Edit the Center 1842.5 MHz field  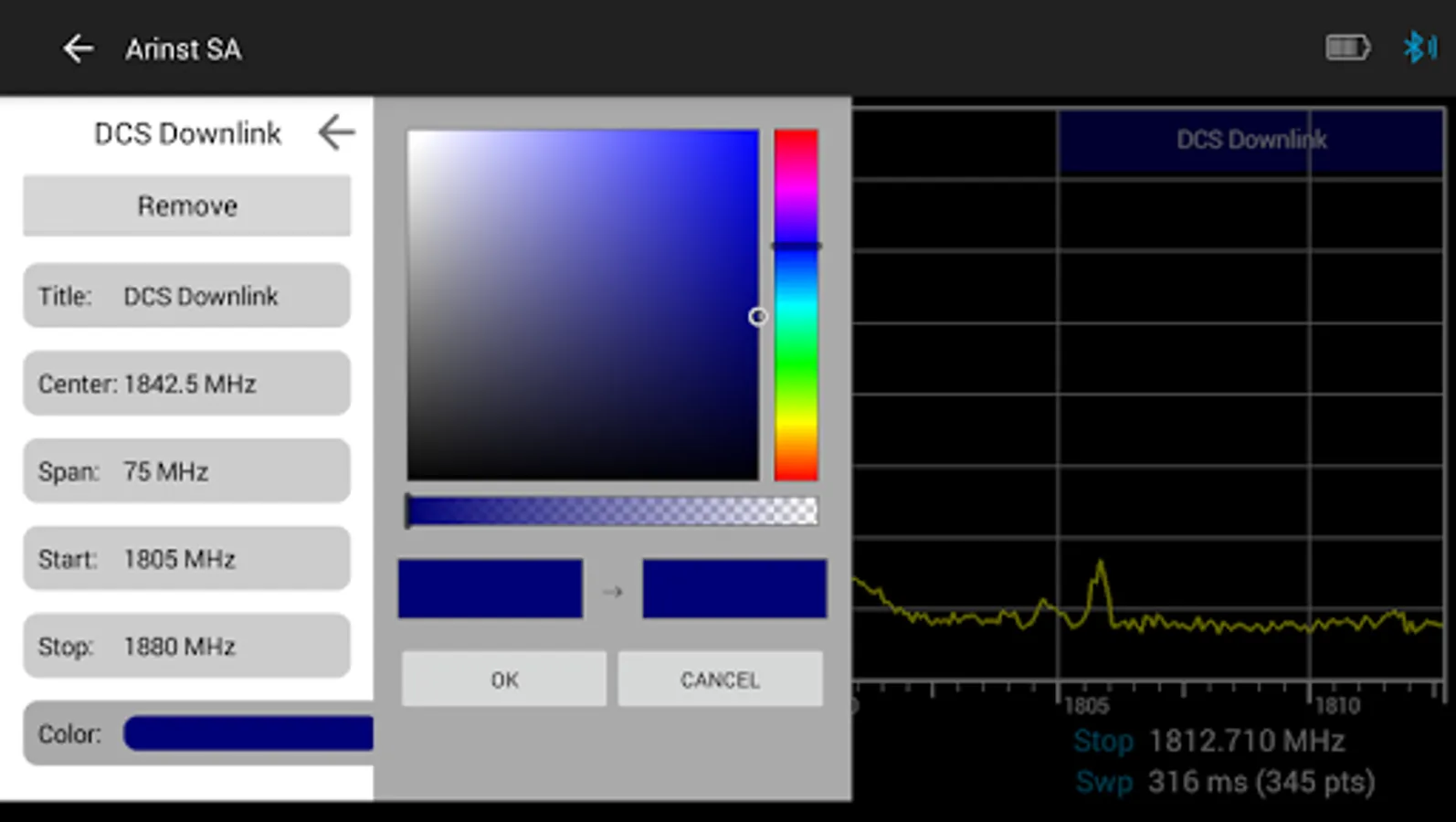pos(186,384)
